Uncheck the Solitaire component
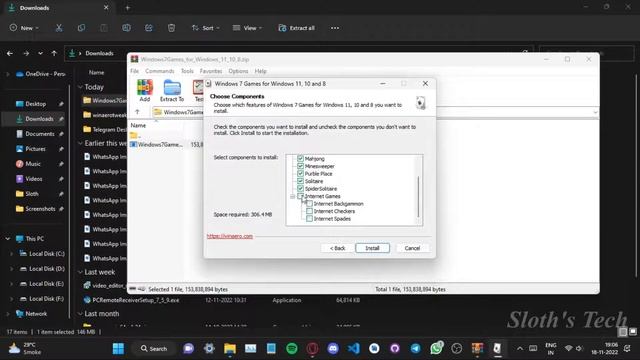This screenshot has width=640, height=360. pos(300,181)
